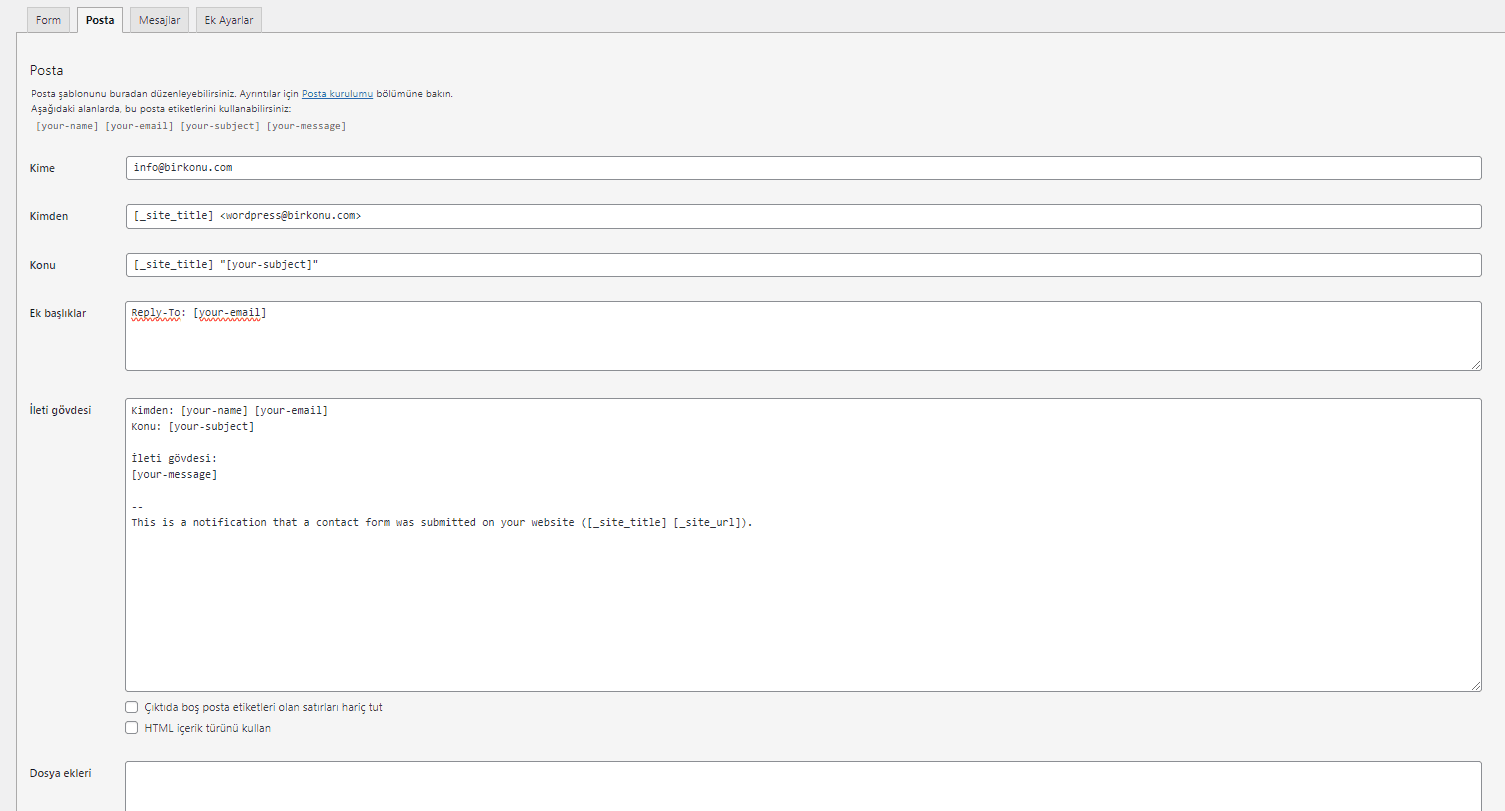Screen dimensions: 1505x811
Task: Open the Mesajlar tab
Action: click(158, 19)
